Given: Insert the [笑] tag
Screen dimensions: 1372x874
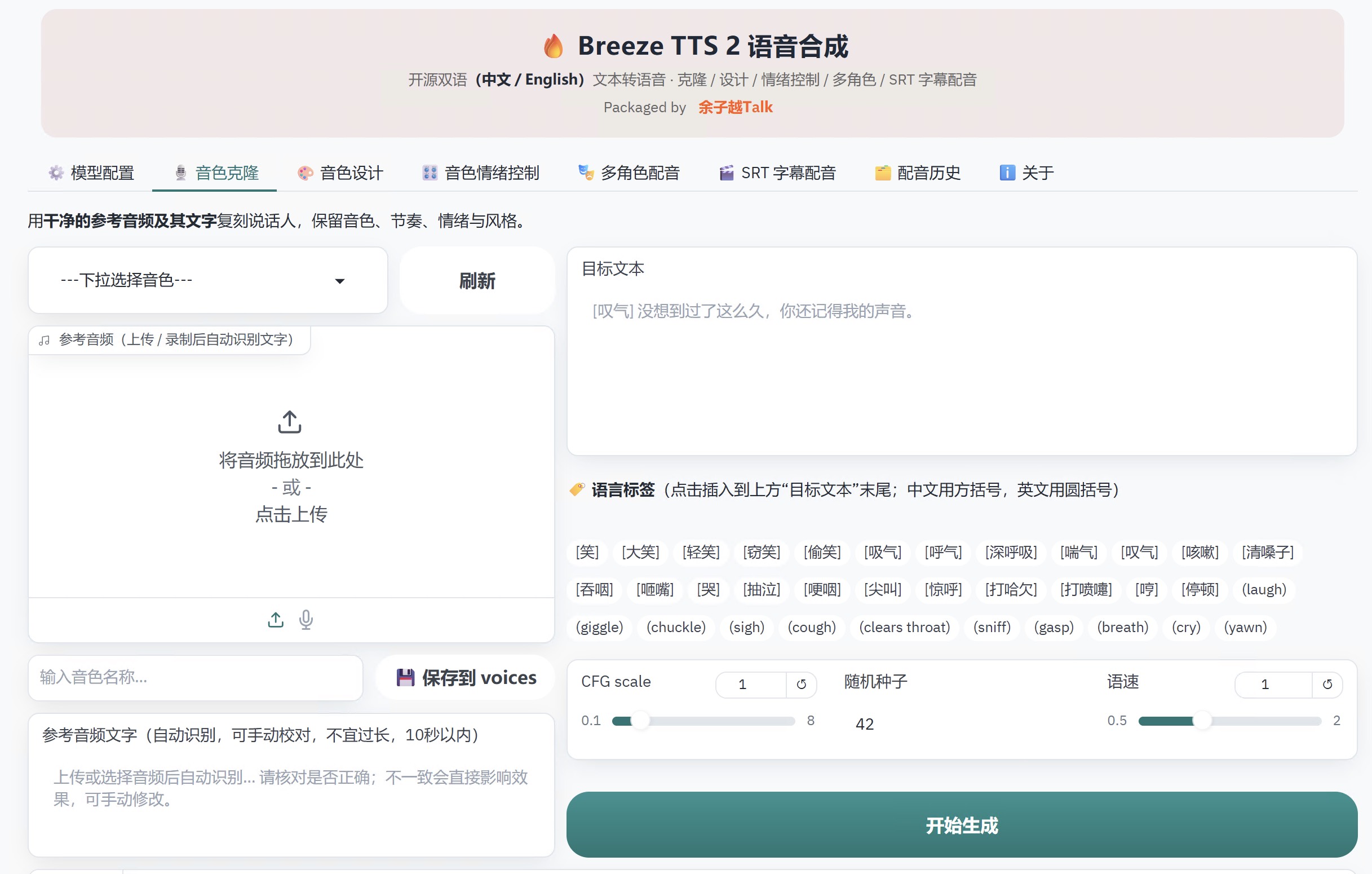Looking at the screenshot, I should (x=587, y=552).
